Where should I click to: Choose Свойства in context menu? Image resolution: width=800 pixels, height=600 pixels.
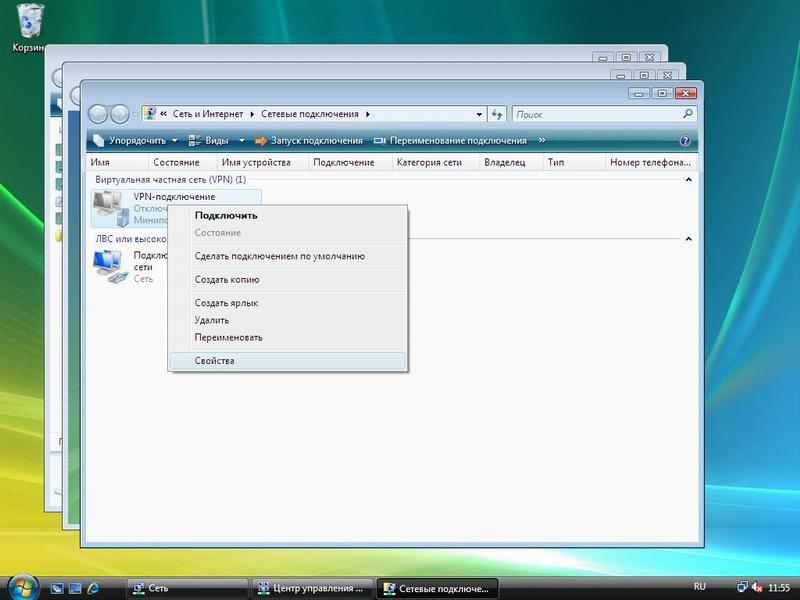(x=288, y=361)
